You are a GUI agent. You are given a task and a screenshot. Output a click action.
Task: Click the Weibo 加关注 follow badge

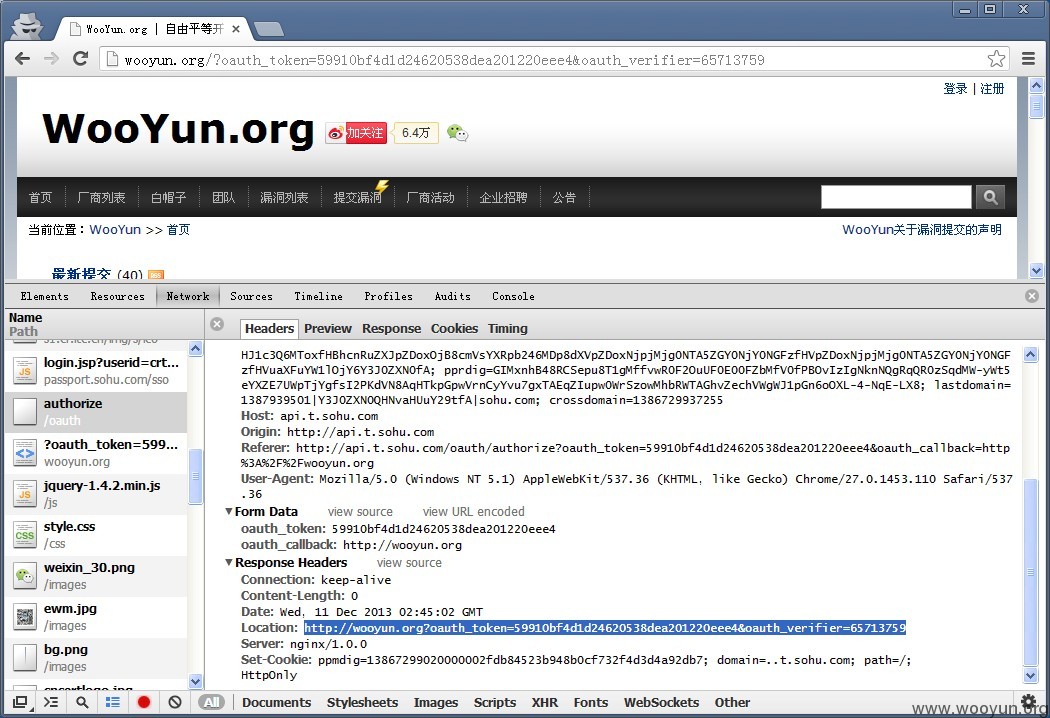[356, 133]
